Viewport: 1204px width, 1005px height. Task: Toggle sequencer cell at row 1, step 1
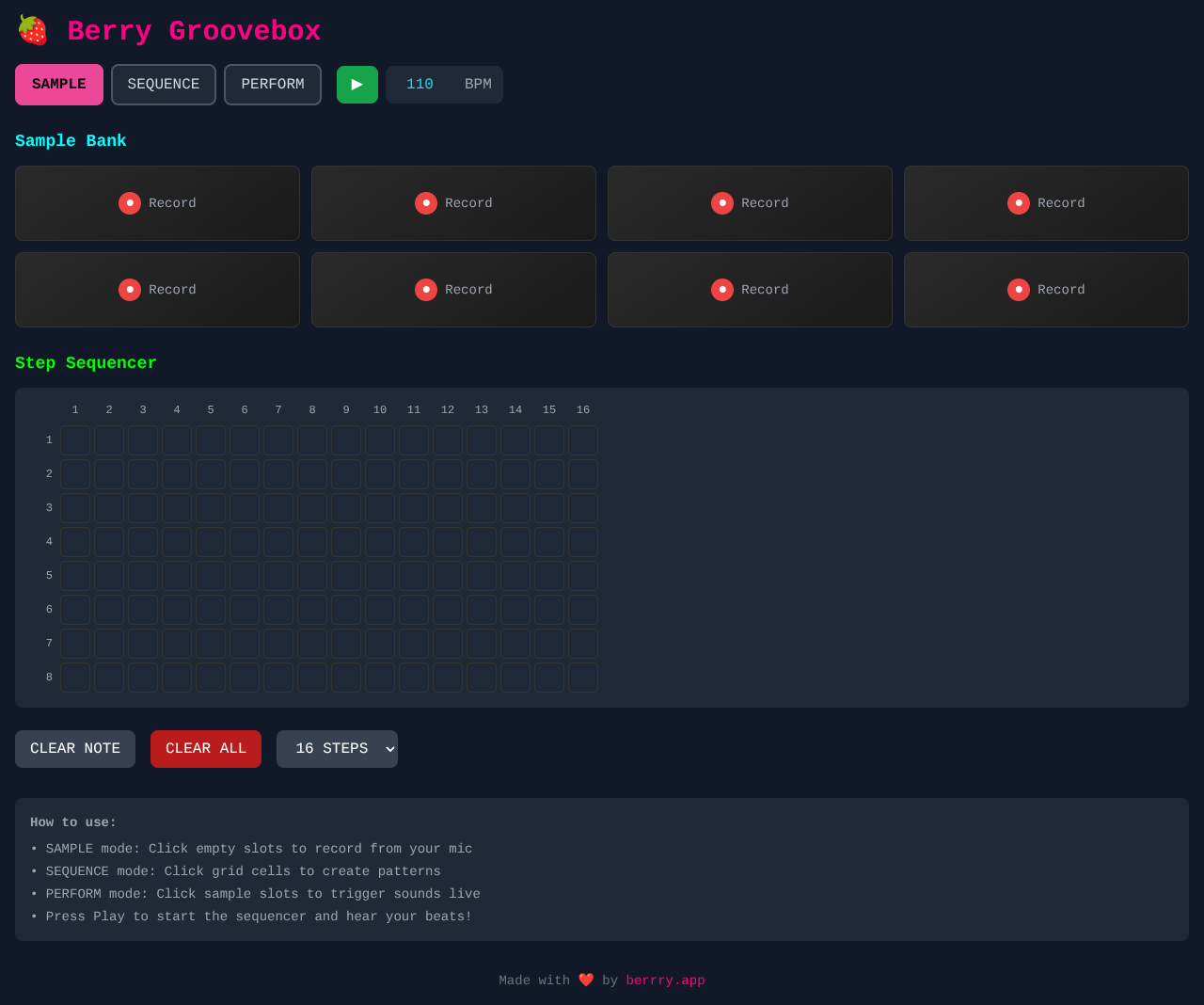coord(75,440)
